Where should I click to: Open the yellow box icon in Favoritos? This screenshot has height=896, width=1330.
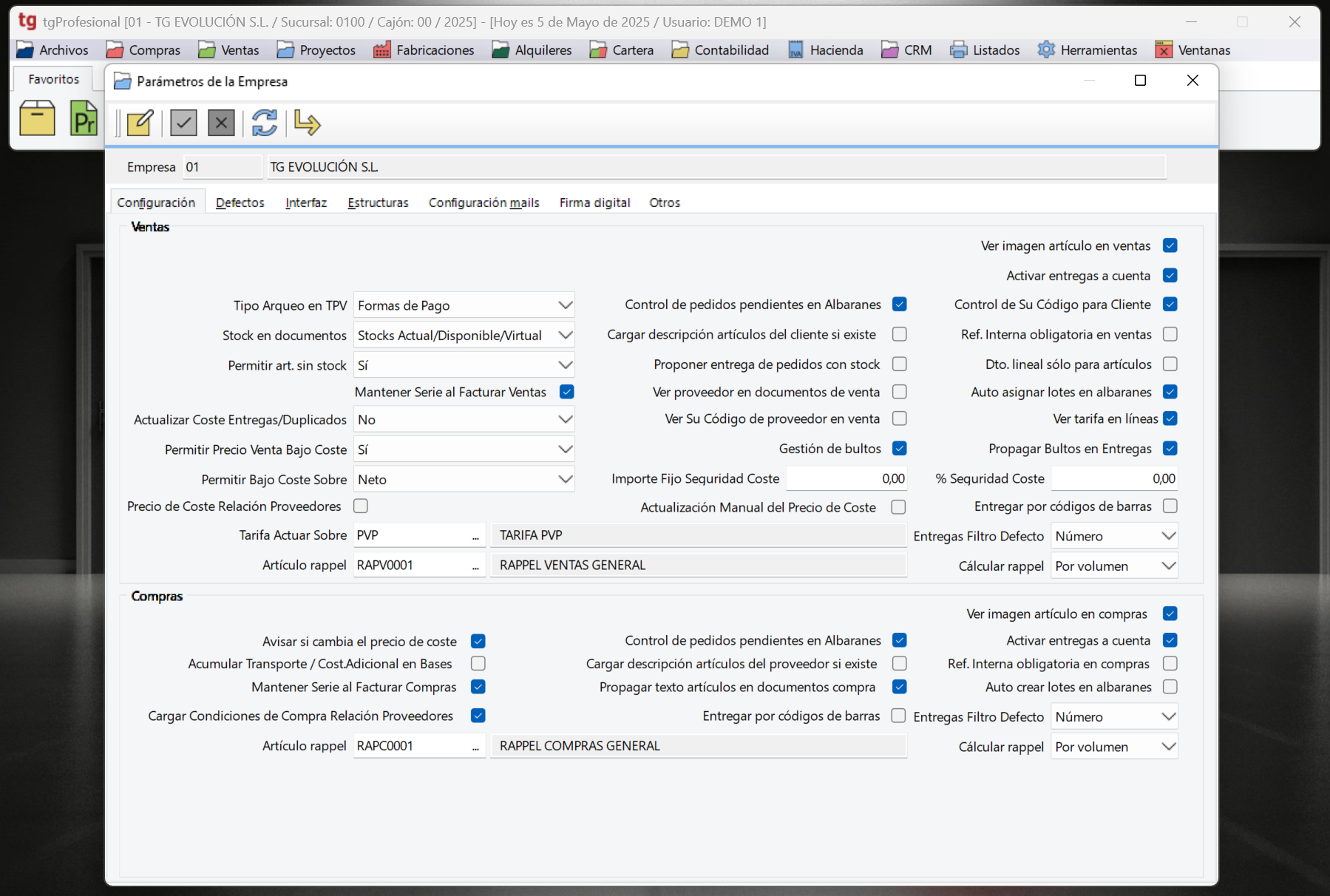pos(37,118)
